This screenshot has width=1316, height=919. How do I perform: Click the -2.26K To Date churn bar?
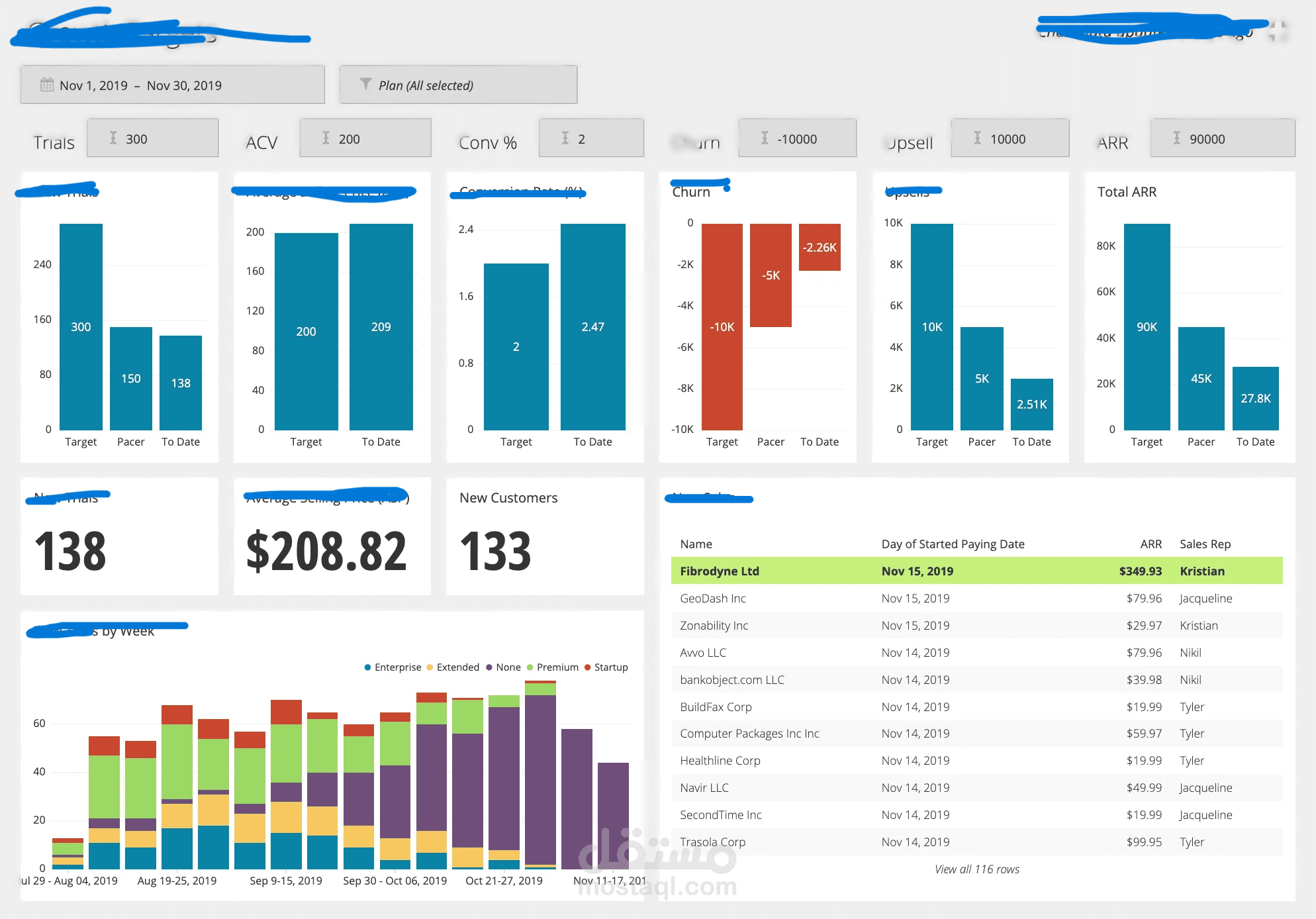tap(820, 247)
